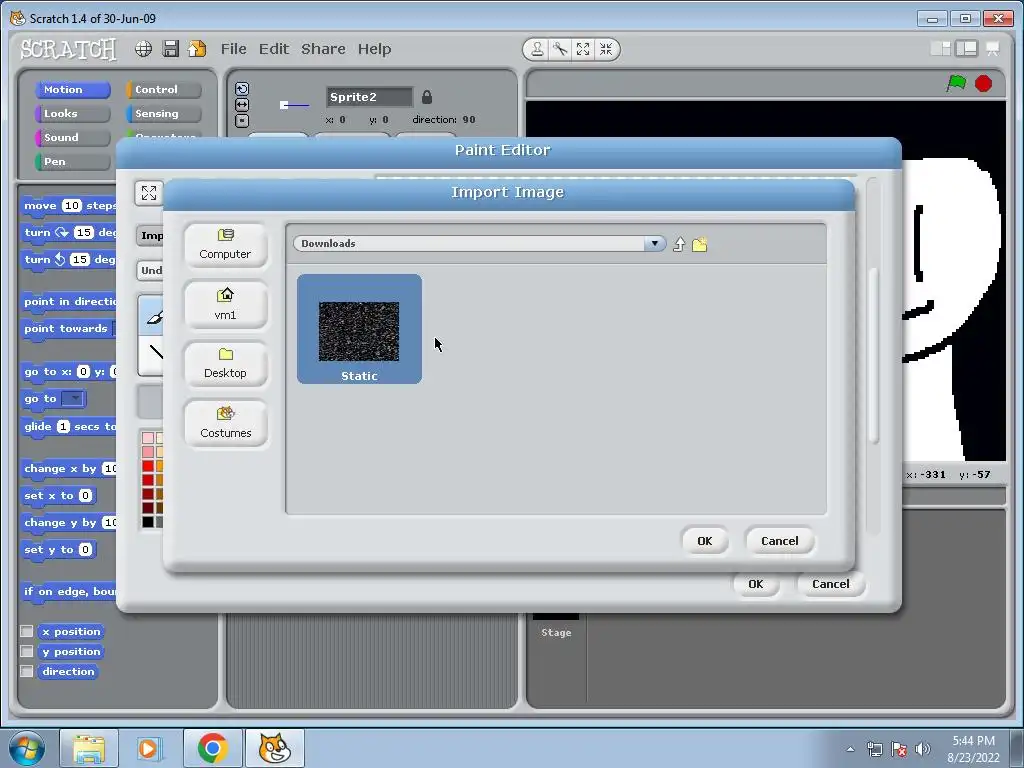Select the line tool in Paint Editor
1024x768 pixels.
pos(152,353)
